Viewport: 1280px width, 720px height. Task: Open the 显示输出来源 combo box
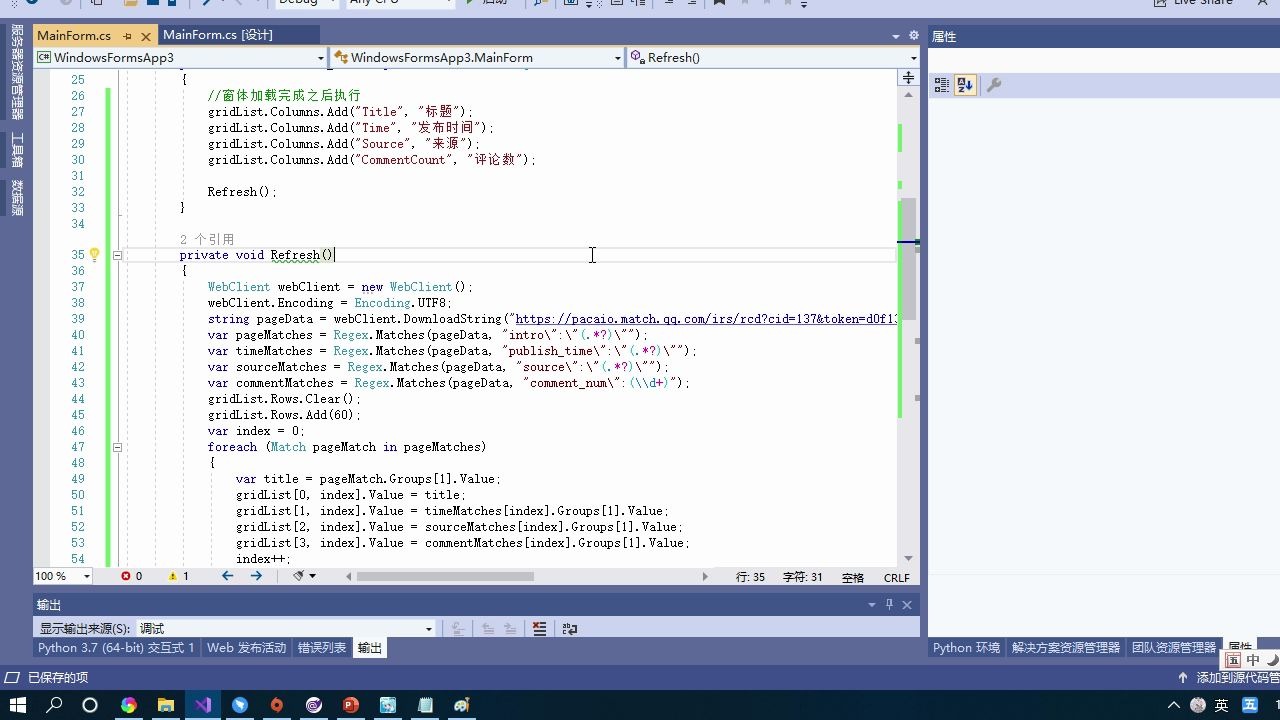[287, 629]
